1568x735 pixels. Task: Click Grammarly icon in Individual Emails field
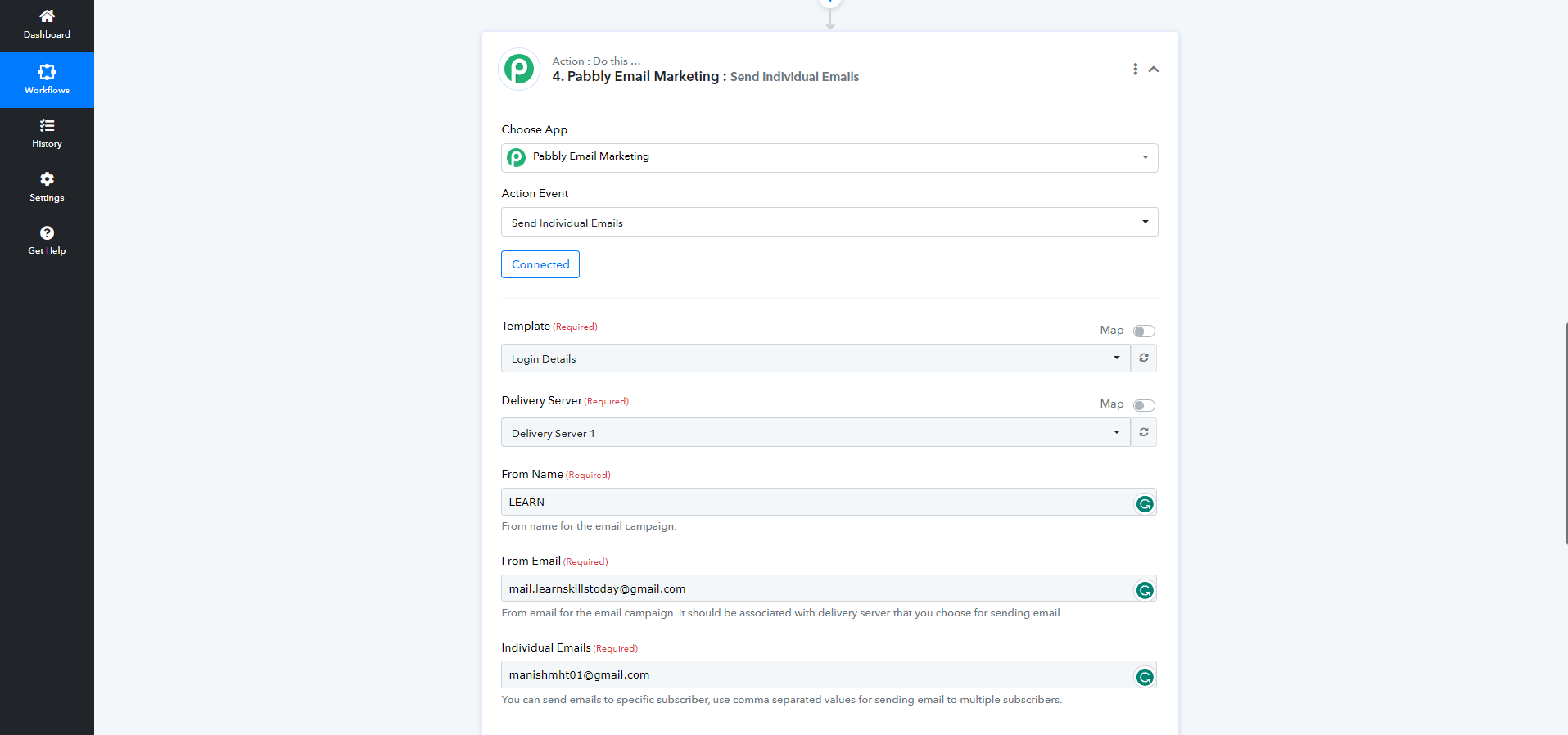[1145, 677]
